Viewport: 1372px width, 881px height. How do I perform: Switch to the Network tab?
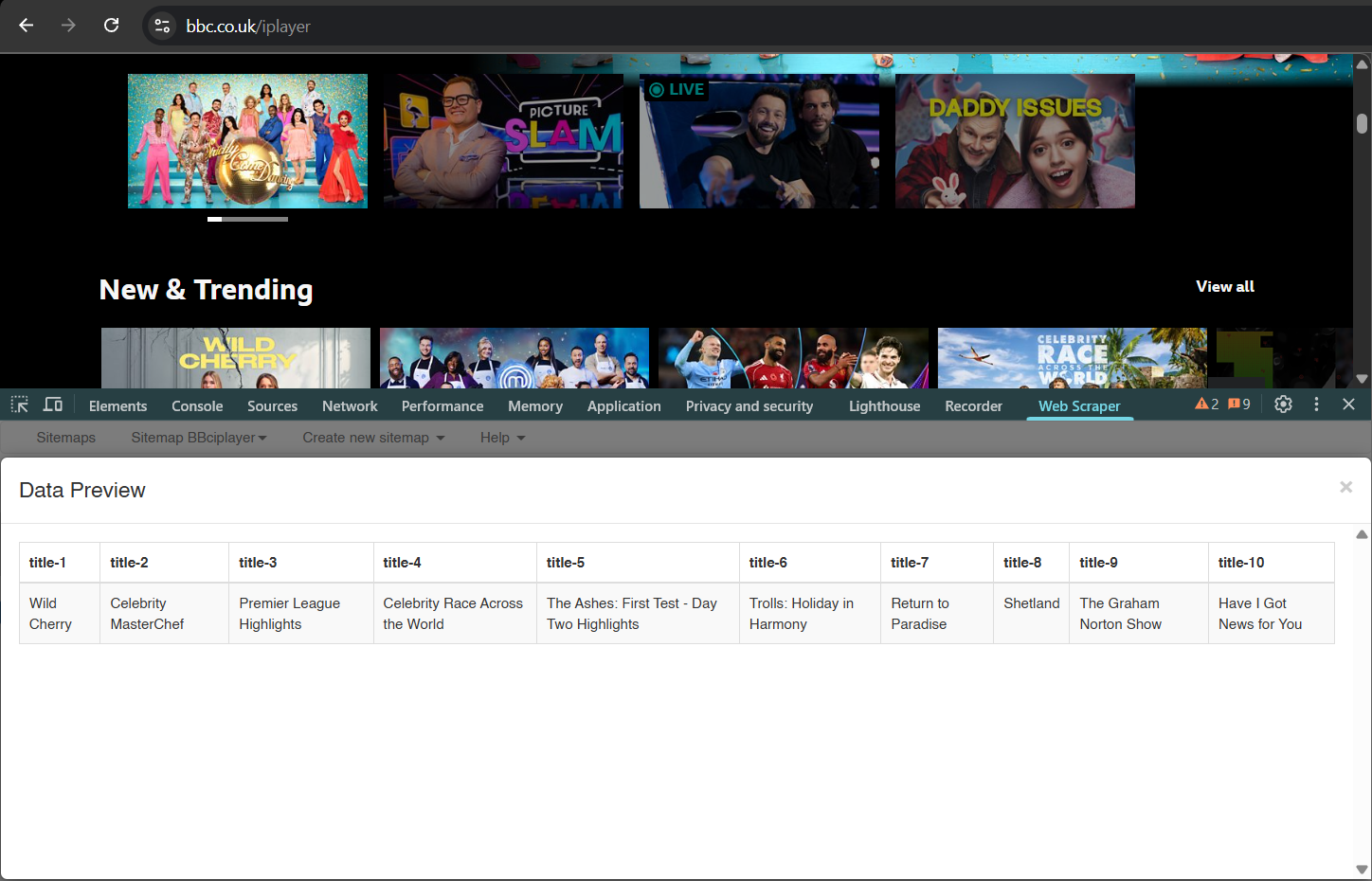pyautogui.click(x=350, y=406)
